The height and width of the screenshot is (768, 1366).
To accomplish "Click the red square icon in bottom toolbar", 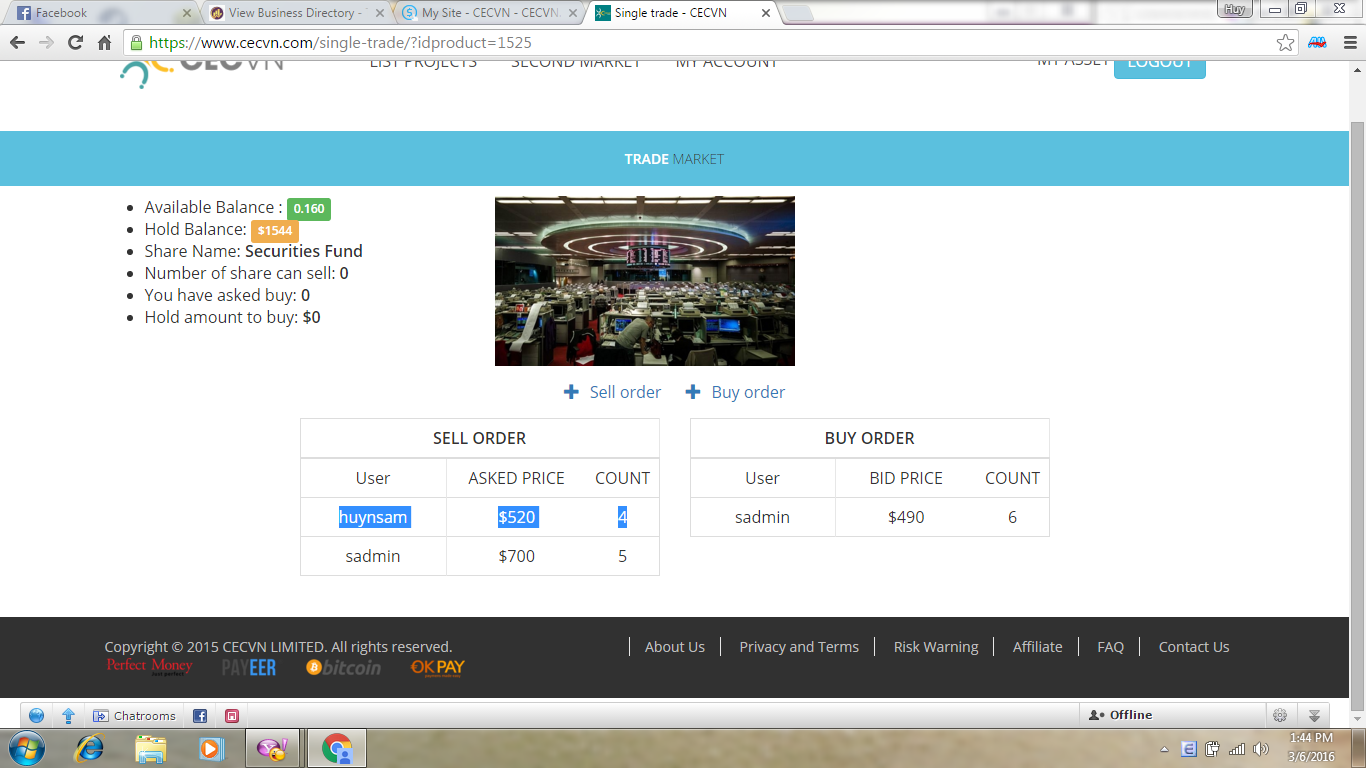I will [232, 716].
